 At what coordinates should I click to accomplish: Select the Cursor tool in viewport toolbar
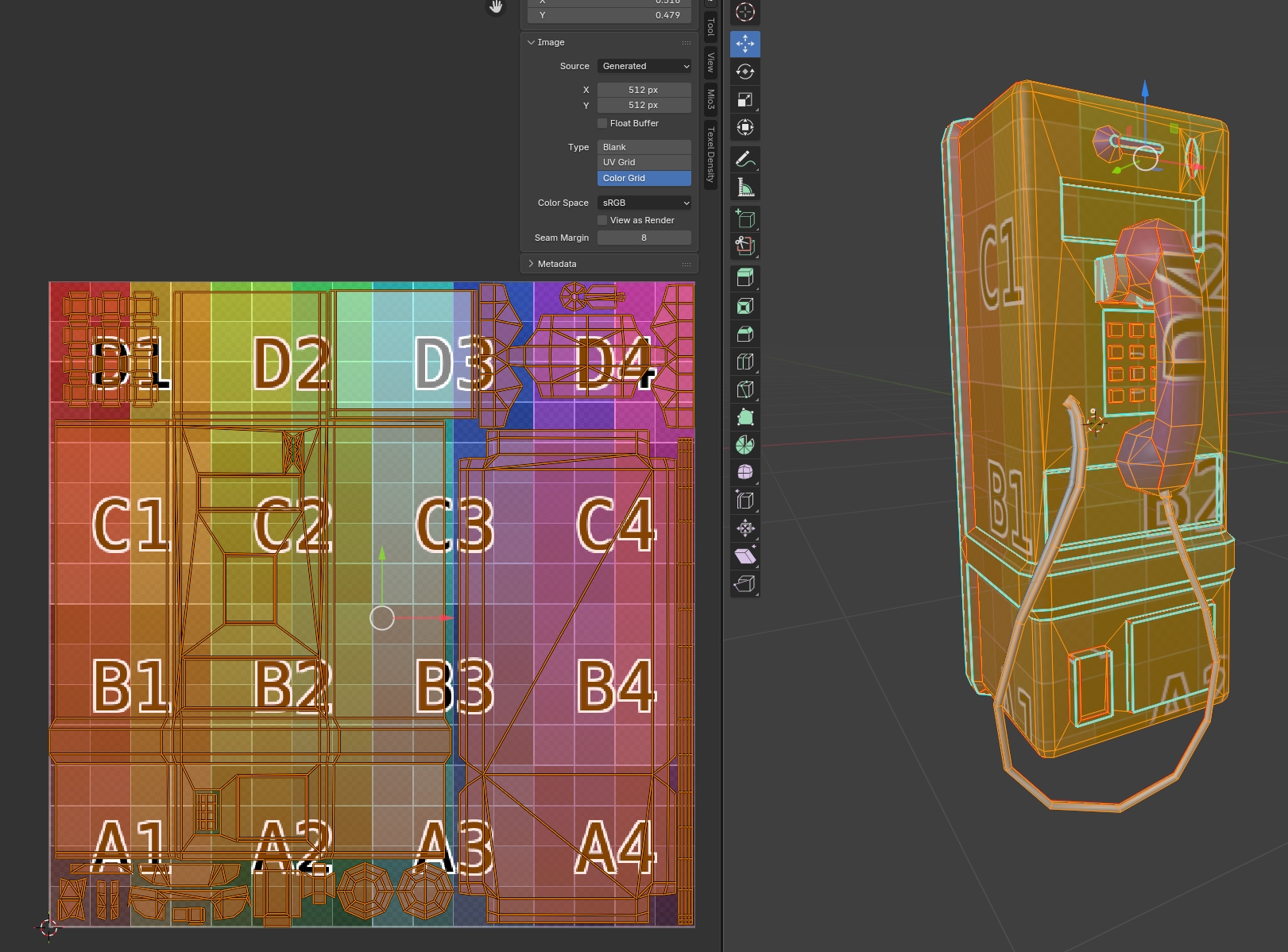click(745, 12)
